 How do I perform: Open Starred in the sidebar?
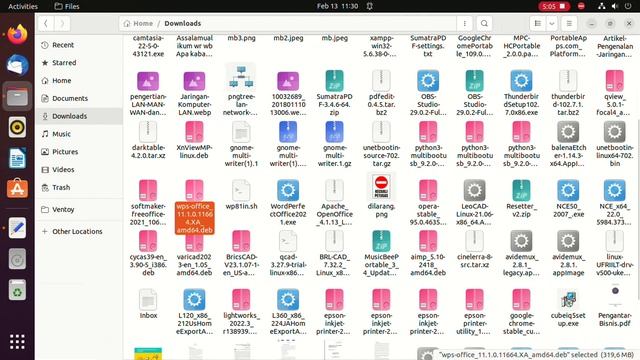79,63
